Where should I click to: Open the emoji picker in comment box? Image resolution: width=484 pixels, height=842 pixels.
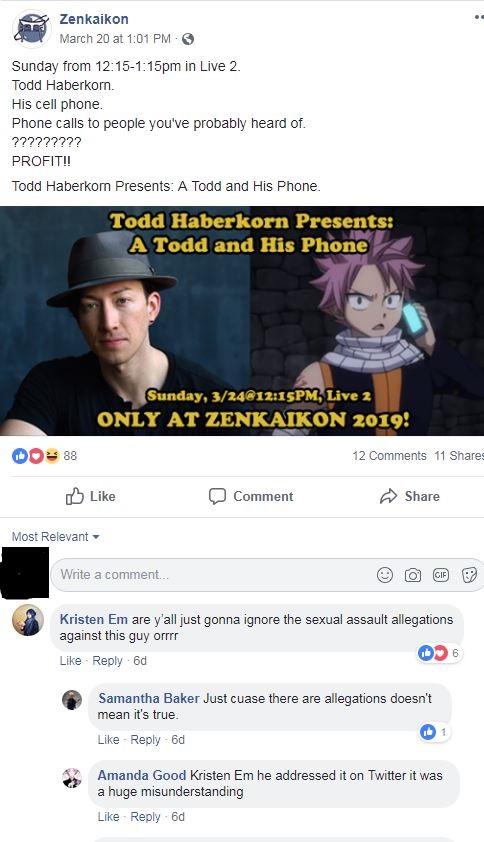(385, 575)
